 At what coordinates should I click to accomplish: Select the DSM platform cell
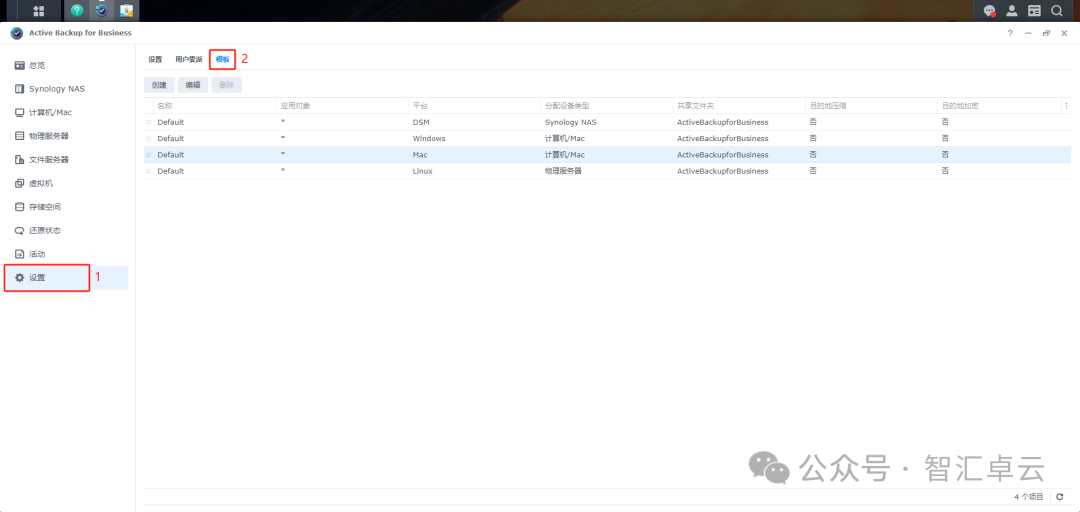pyautogui.click(x=421, y=122)
